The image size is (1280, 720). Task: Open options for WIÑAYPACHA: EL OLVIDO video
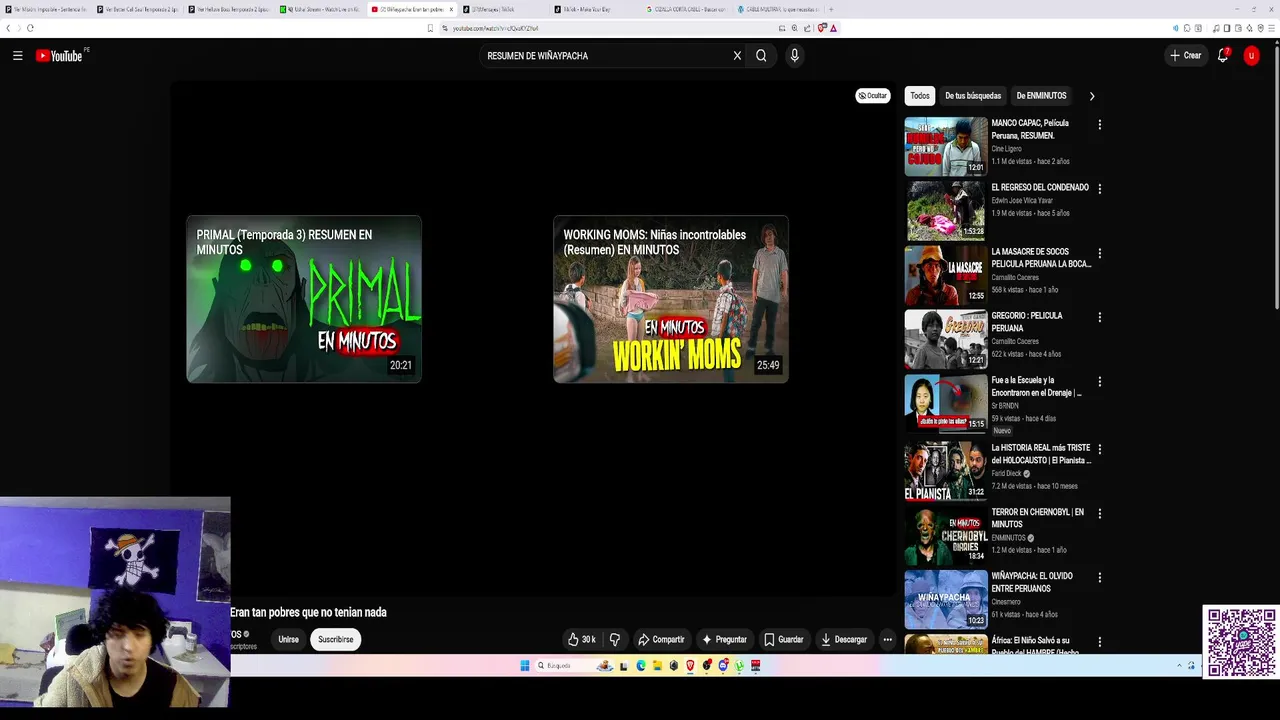tap(1099, 577)
